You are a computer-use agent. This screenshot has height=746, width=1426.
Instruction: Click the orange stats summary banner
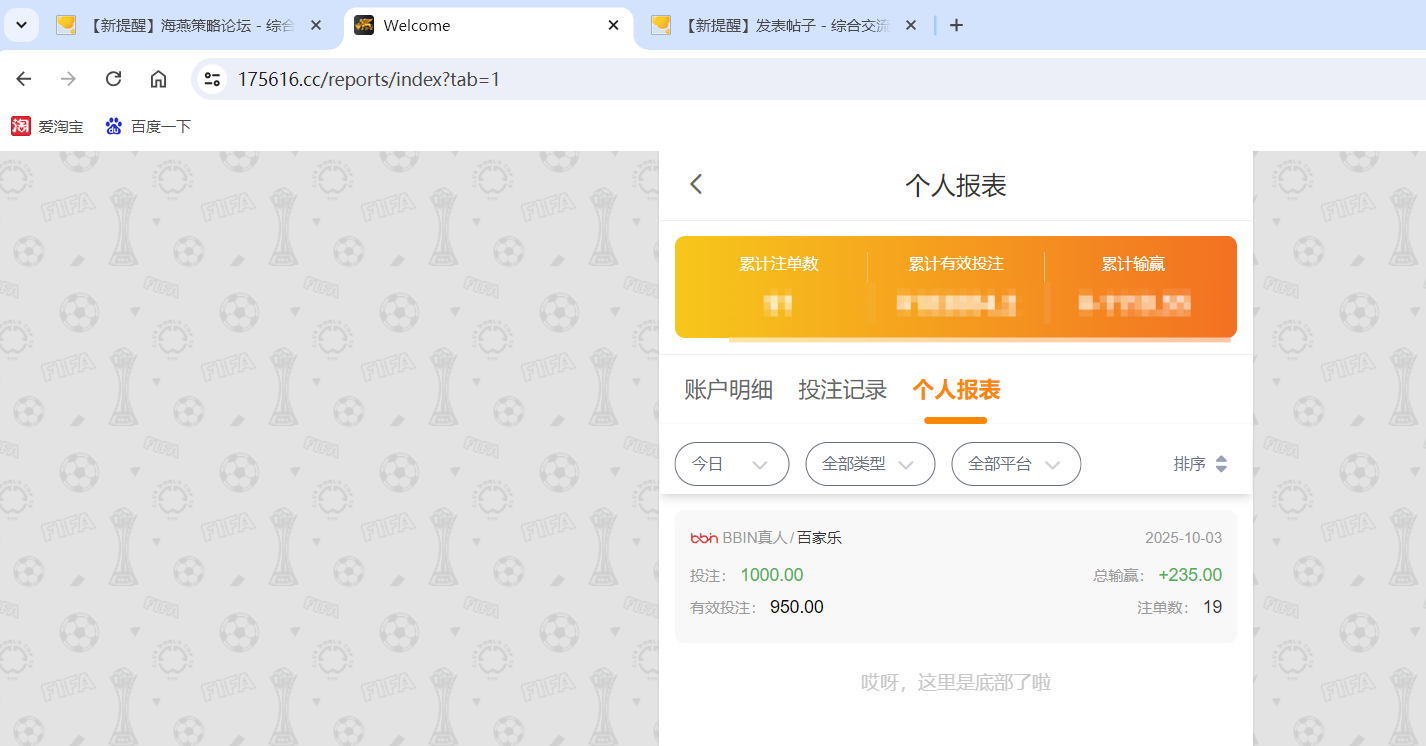(956, 287)
